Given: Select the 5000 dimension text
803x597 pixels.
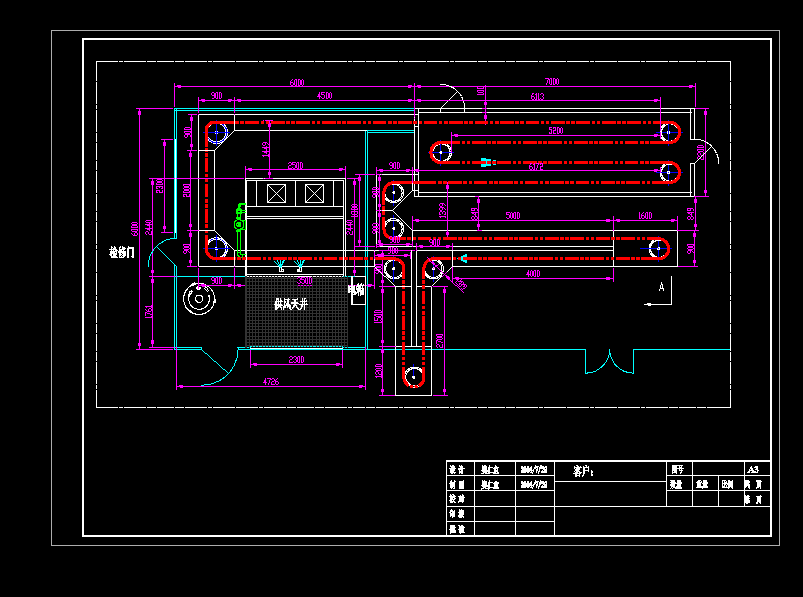Looking at the screenshot, I should pos(513,216).
